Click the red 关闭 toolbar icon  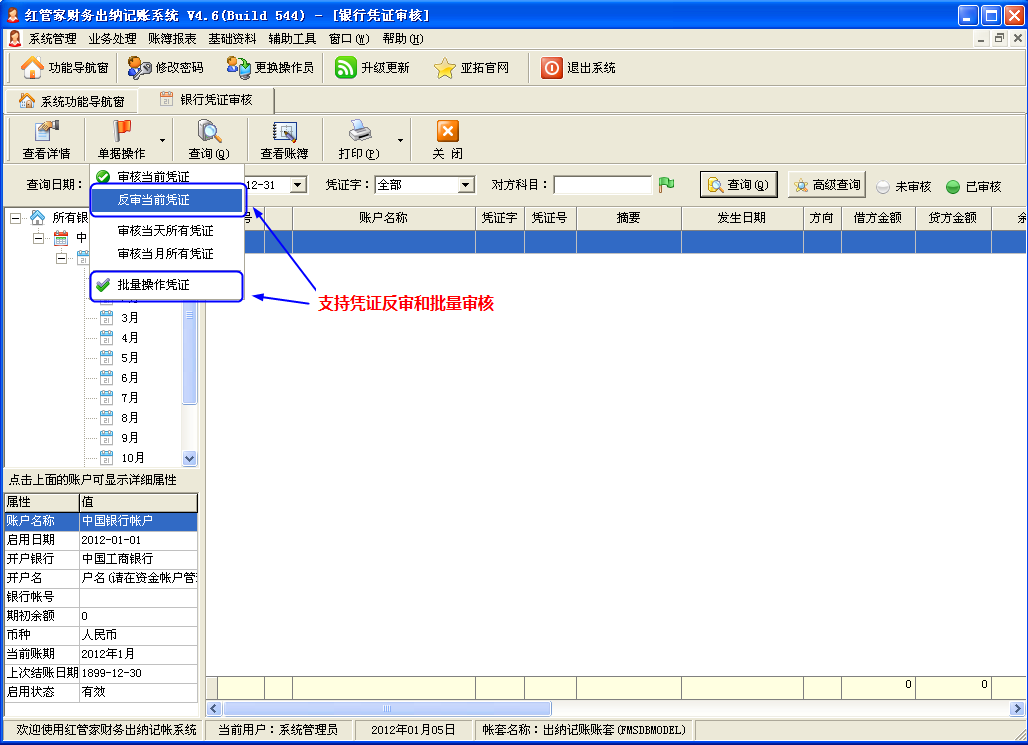(x=447, y=132)
